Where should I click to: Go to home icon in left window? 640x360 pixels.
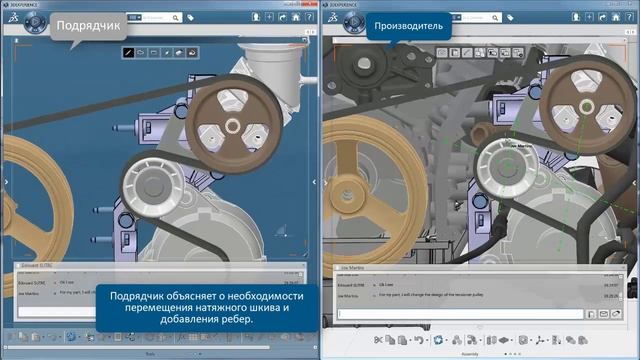[296, 17]
